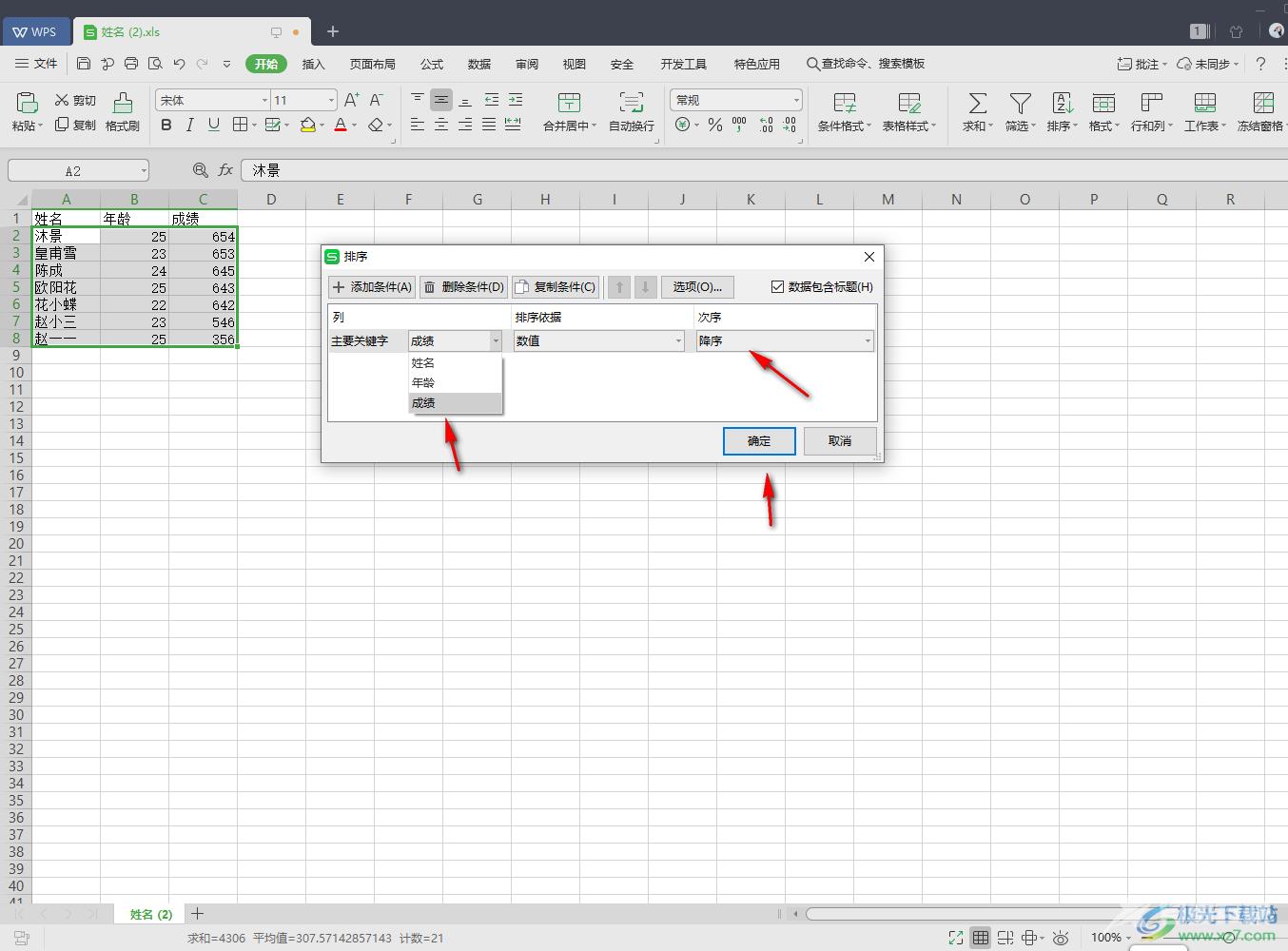This screenshot has width=1288, height=951.
Task: Increase font size with A+ icon
Action: coord(352,100)
